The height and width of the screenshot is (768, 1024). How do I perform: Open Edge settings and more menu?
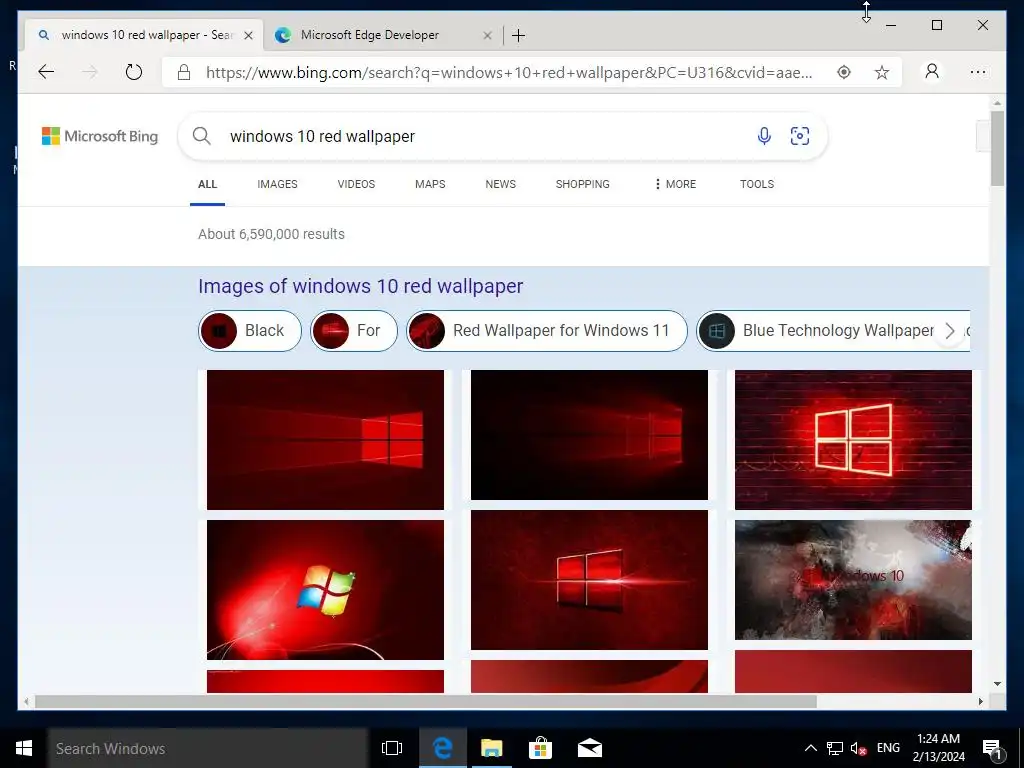click(x=978, y=72)
